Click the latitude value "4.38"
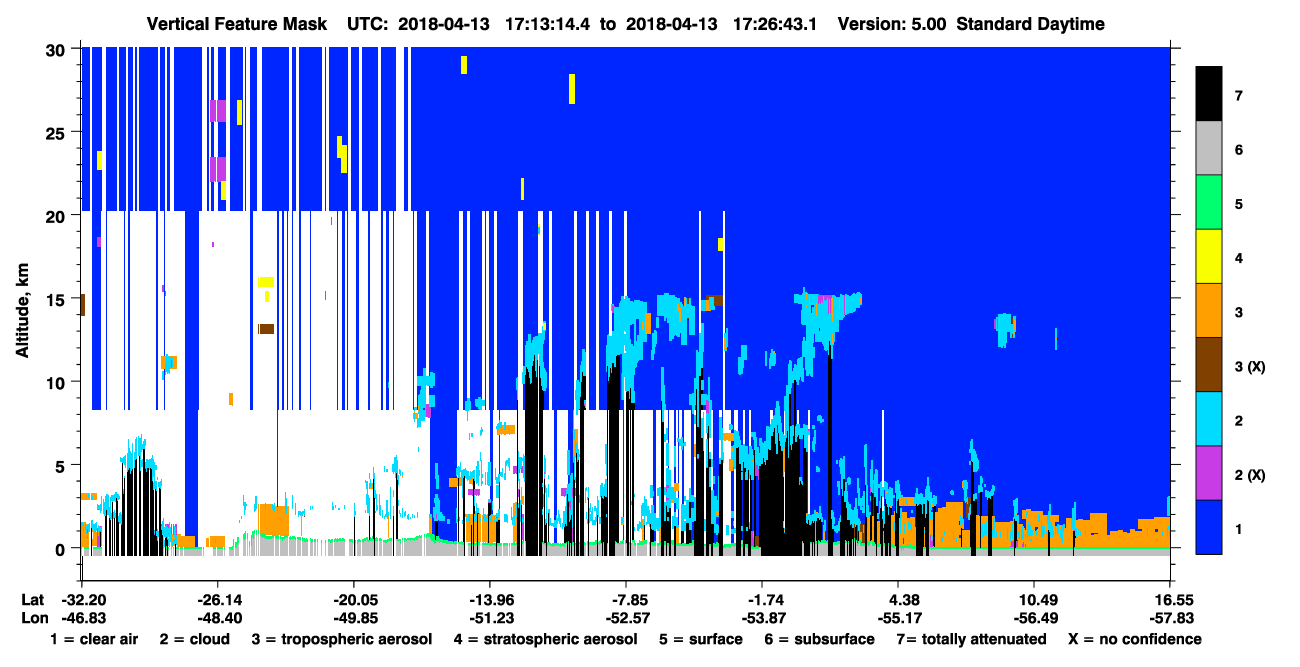Viewport: 1300px width, 667px height. tap(900, 599)
